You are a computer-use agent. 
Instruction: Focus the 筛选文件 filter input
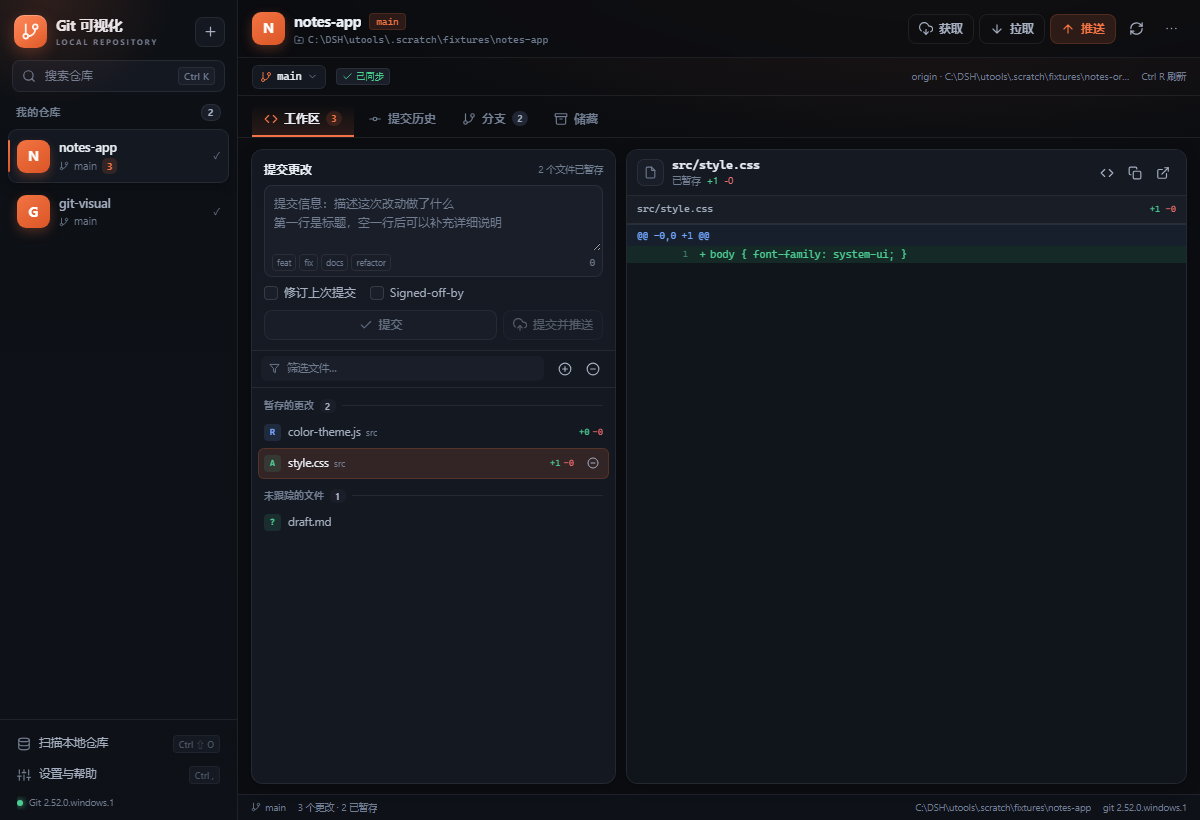[402, 369]
